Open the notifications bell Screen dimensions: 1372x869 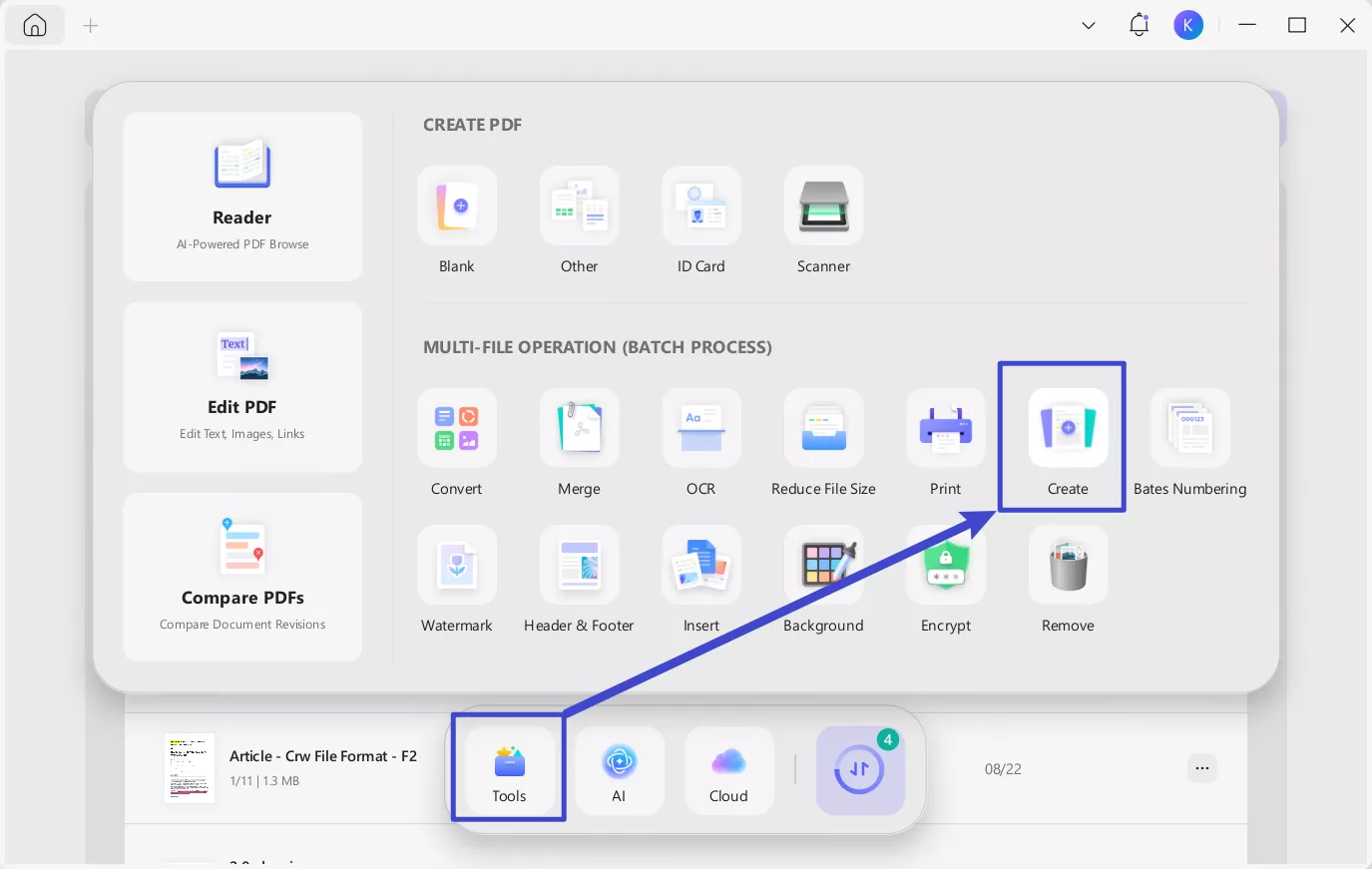coord(1139,24)
